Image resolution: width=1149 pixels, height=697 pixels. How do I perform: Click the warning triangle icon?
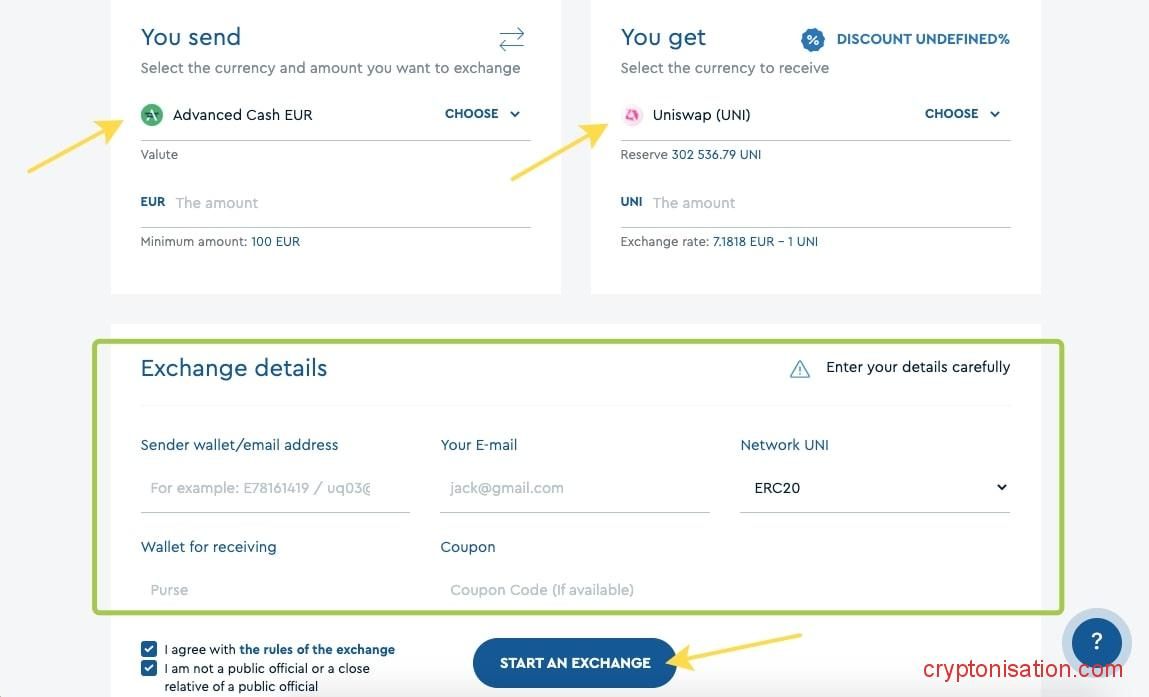pos(800,369)
